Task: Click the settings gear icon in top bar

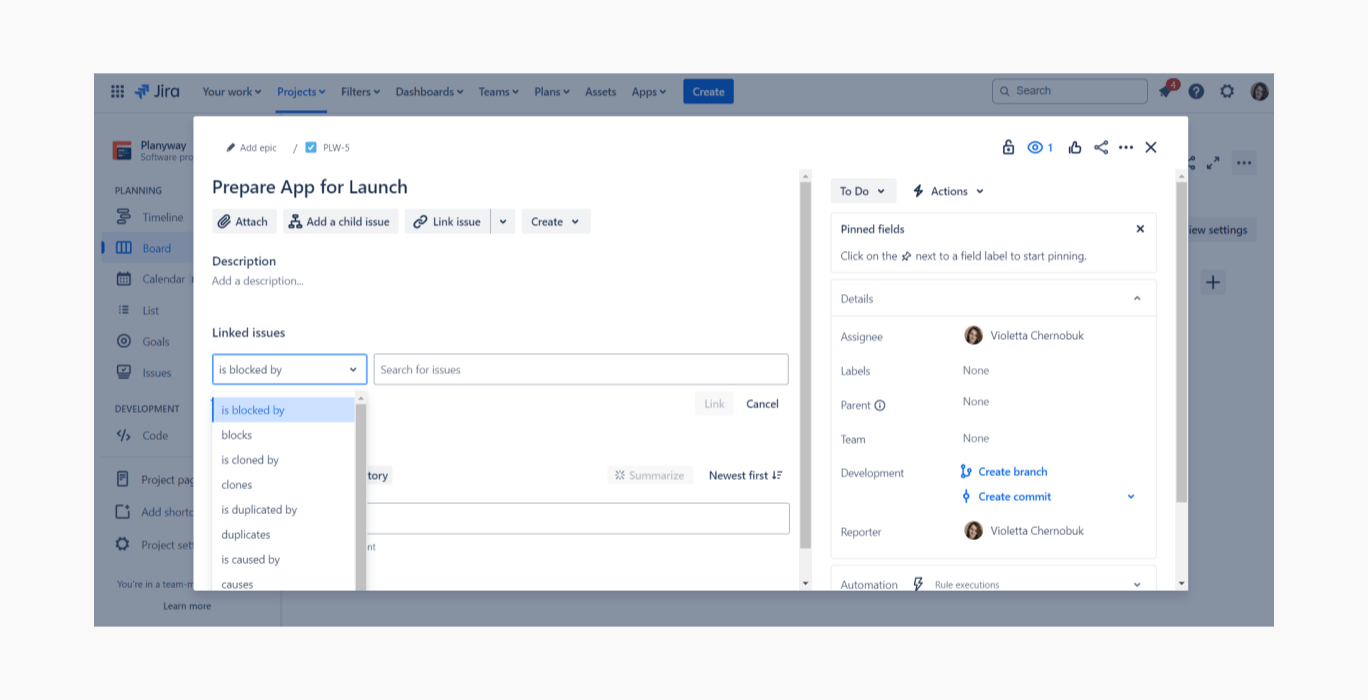Action: click(x=1227, y=91)
